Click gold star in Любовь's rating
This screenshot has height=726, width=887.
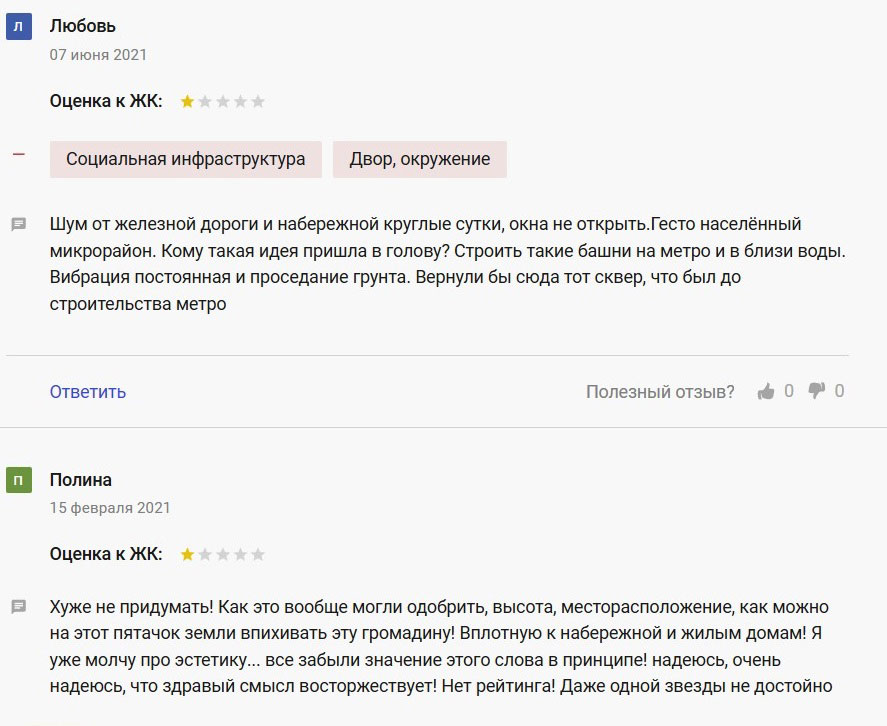pyautogui.click(x=187, y=101)
